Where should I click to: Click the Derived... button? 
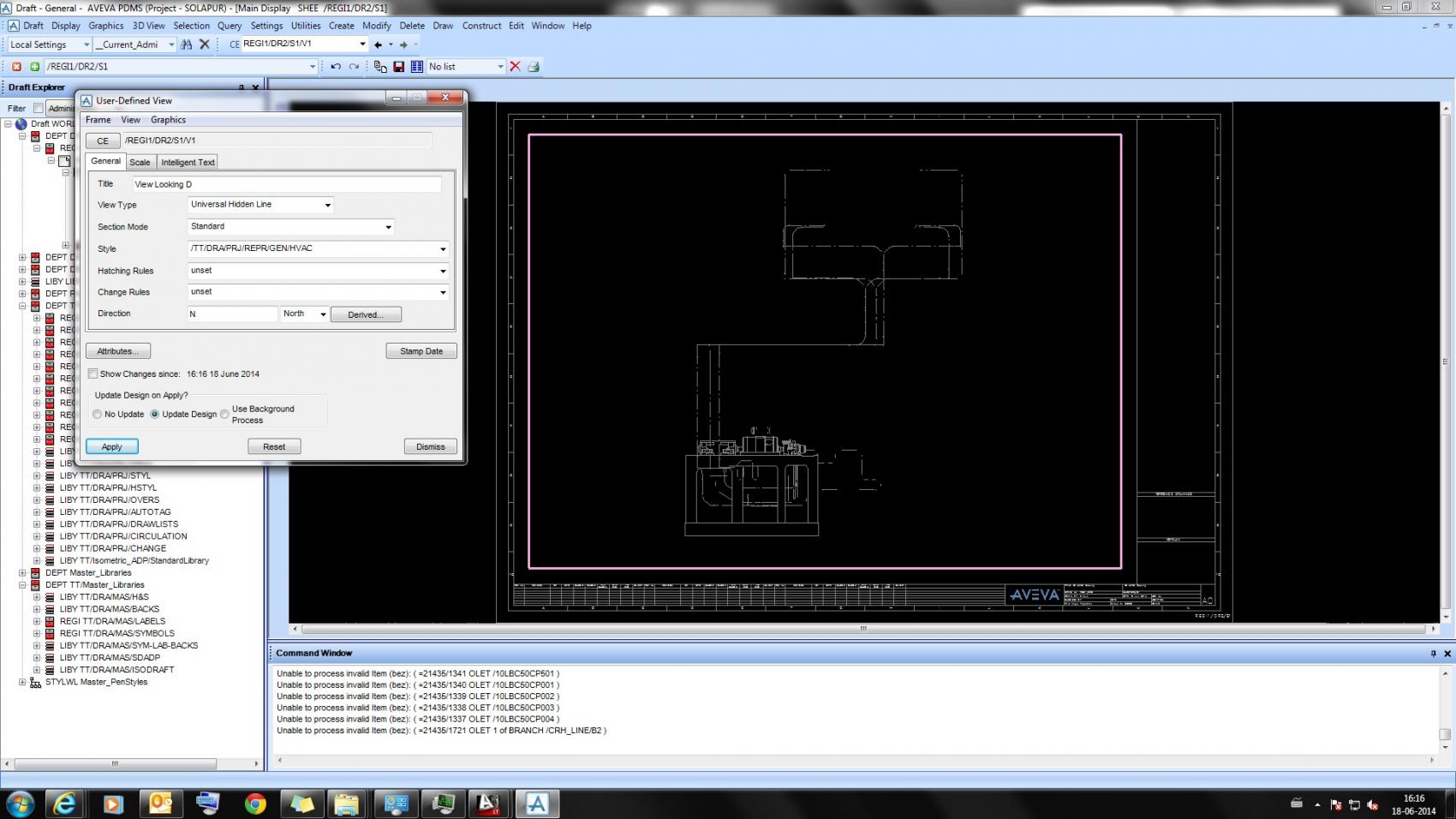366,314
